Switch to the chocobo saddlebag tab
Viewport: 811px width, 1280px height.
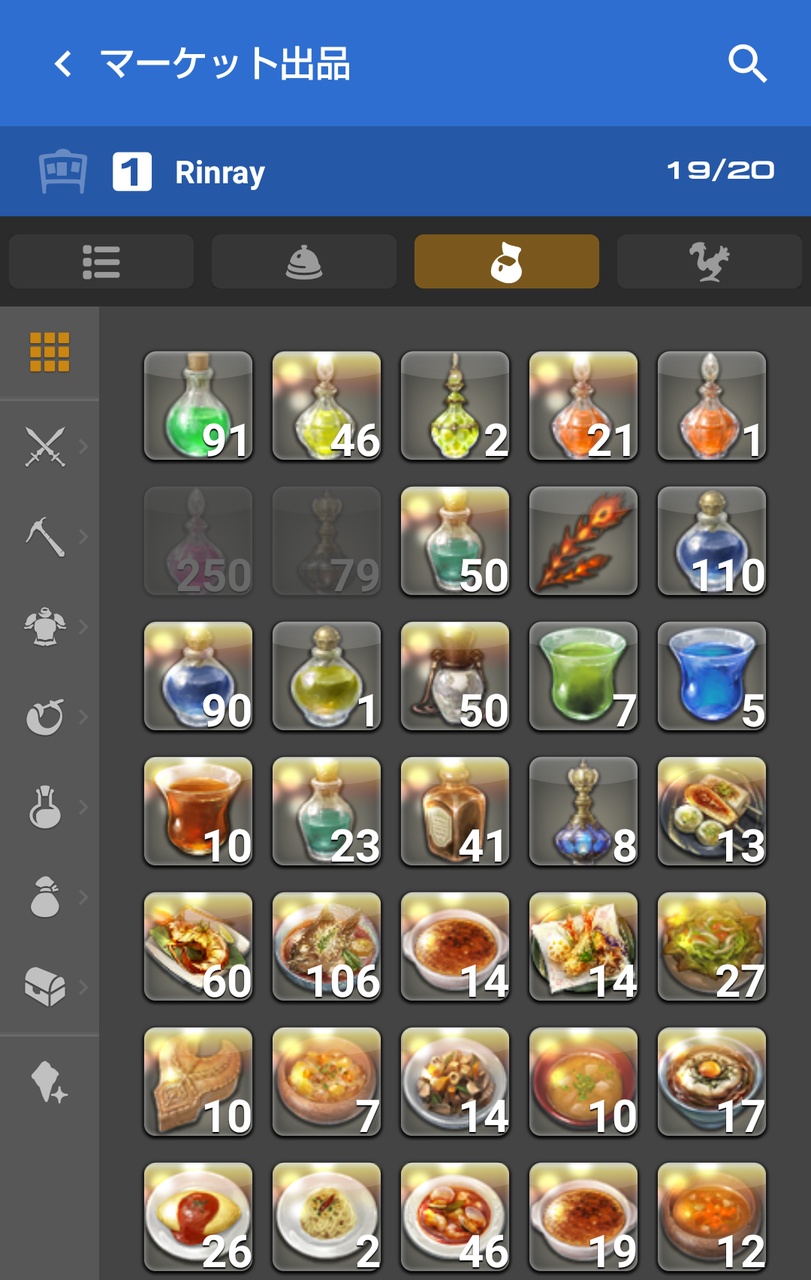point(709,262)
